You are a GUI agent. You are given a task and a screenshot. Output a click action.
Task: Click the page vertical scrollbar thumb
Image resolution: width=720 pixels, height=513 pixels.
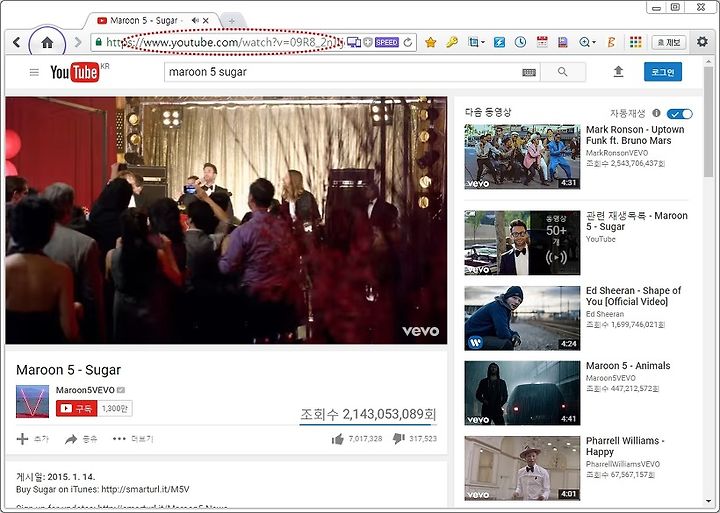(709, 121)
